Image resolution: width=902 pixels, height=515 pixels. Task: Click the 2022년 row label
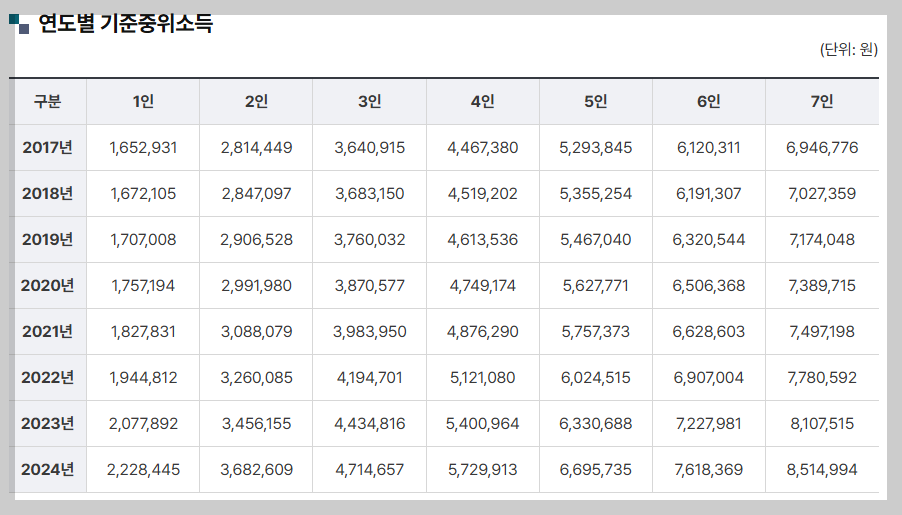[47, 377]
